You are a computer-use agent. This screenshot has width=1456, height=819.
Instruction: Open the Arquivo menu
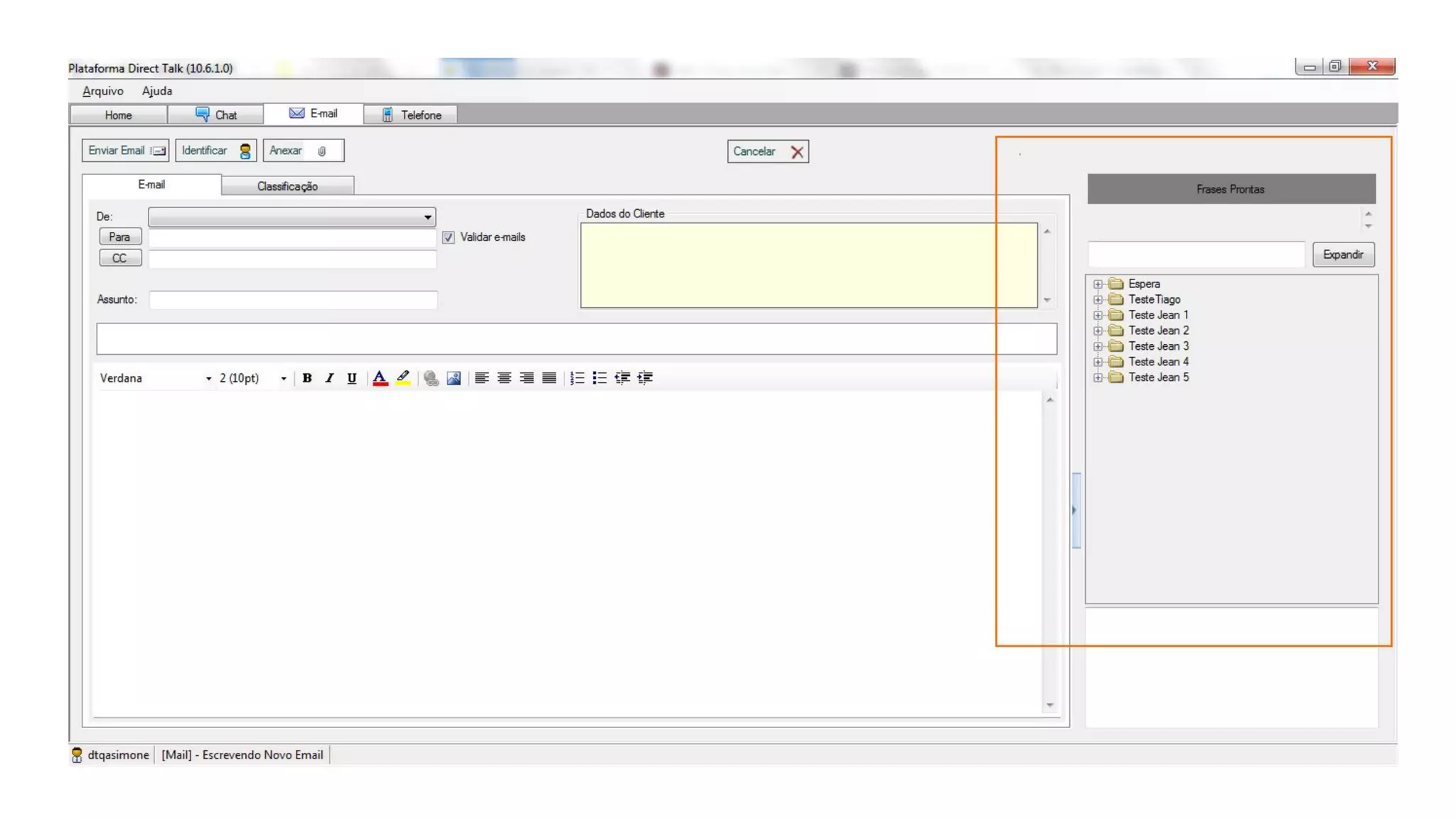102,91
